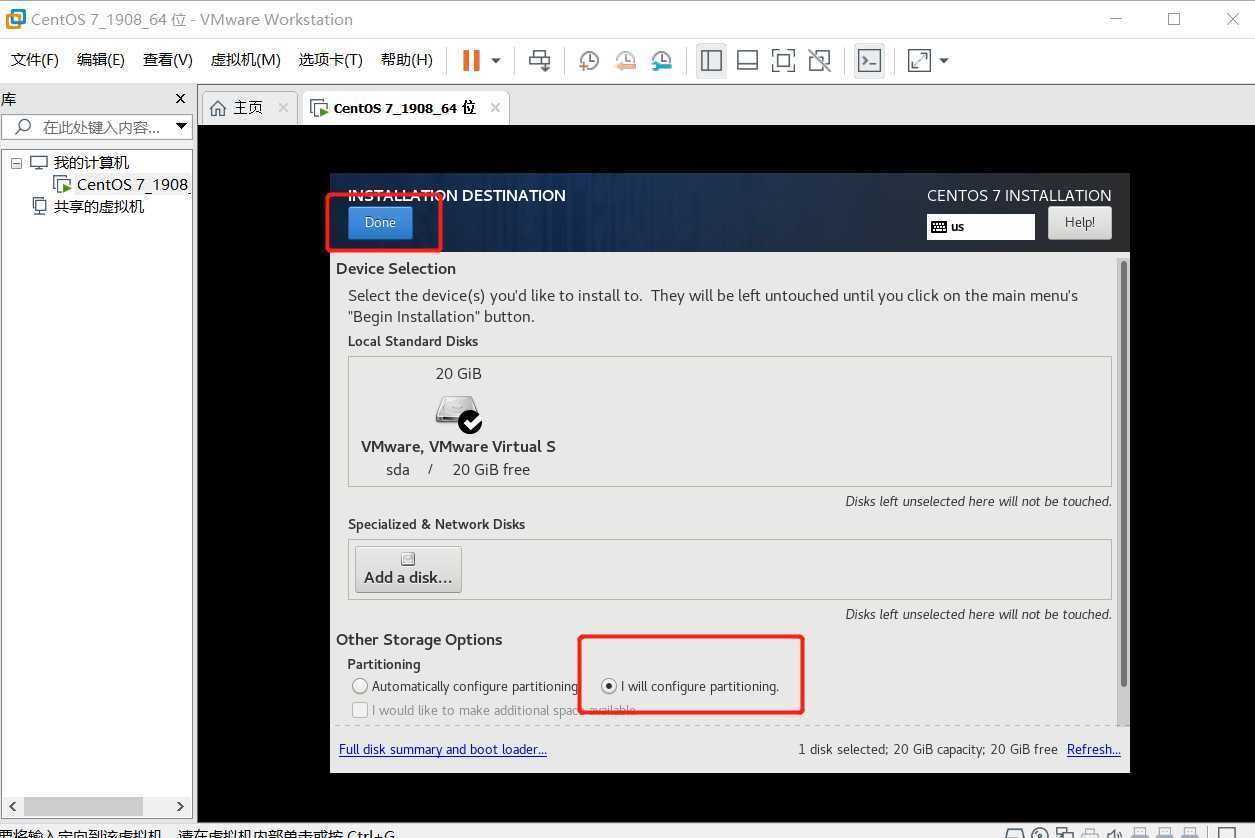Select I will configure partitioning radio button
The image size is (1255, 838).
[608, 686]
